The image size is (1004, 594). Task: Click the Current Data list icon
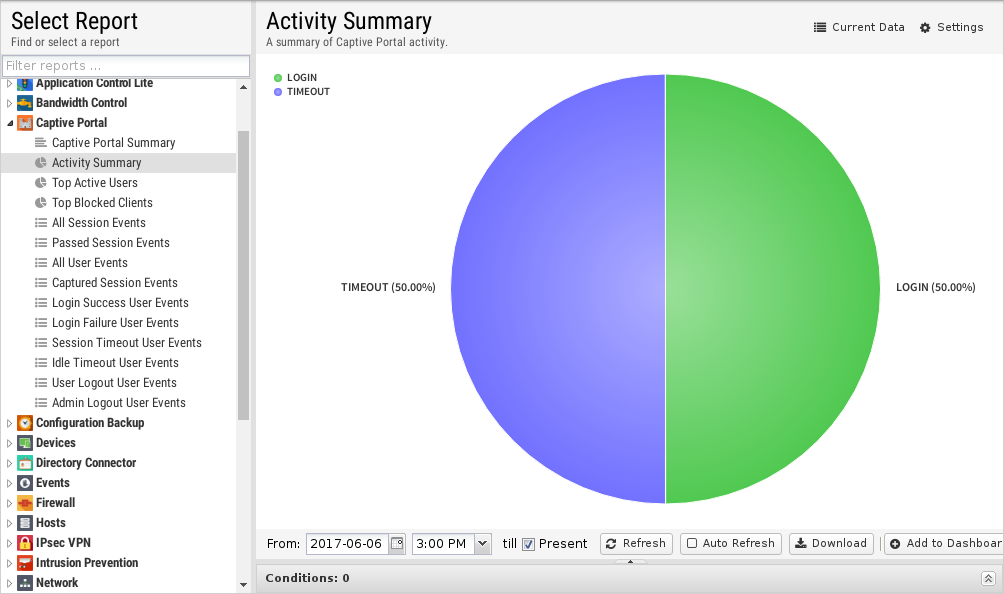(820, 28)
